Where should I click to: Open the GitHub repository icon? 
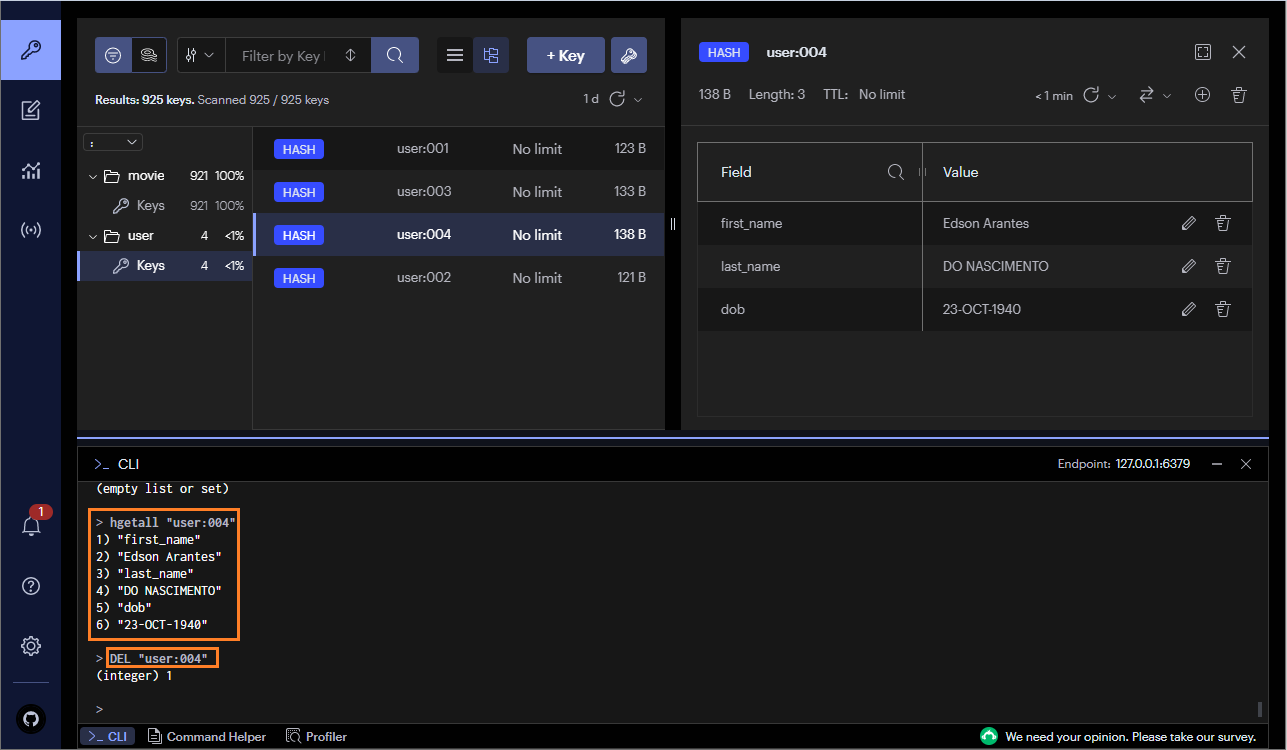tap(30, 719)
